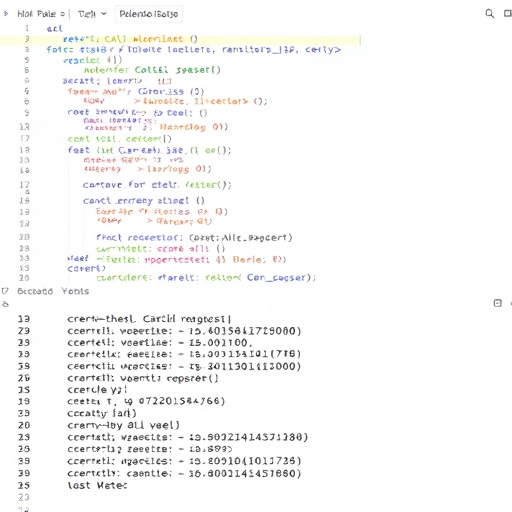Click the output value '15.002100,'

point(221,343)
